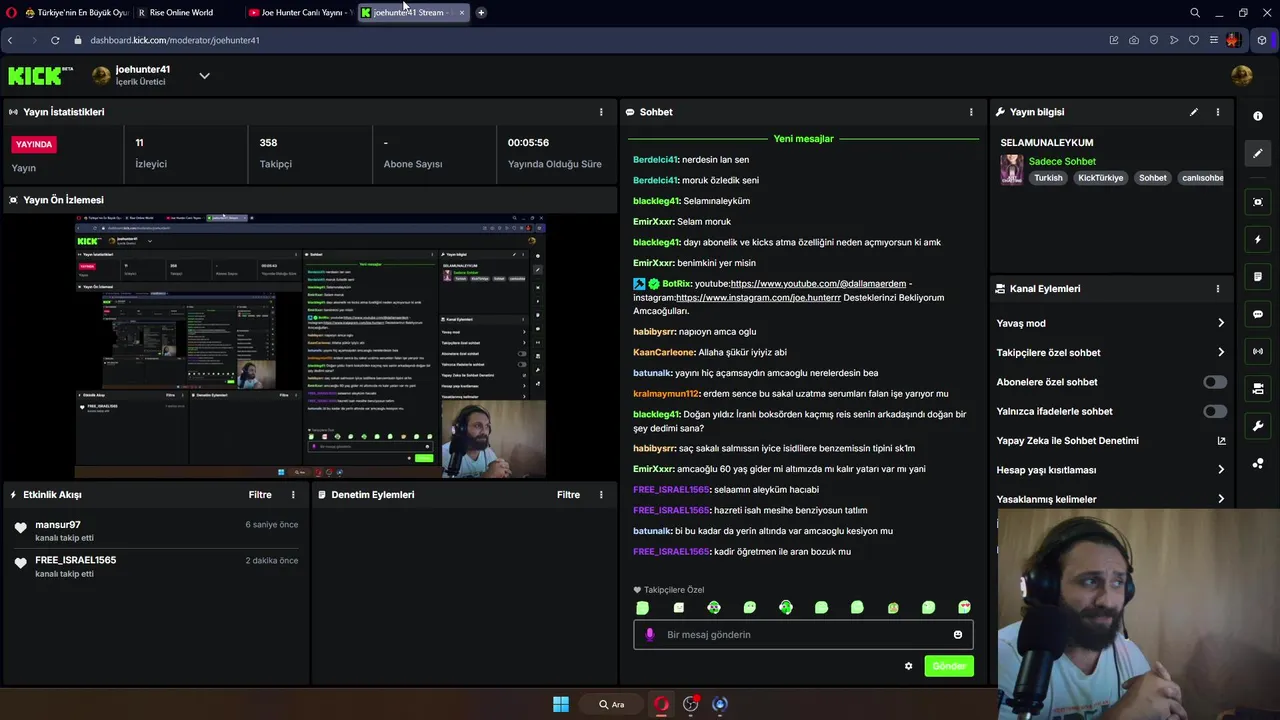Click username KaanCarleone in chat

click(663, 353)
